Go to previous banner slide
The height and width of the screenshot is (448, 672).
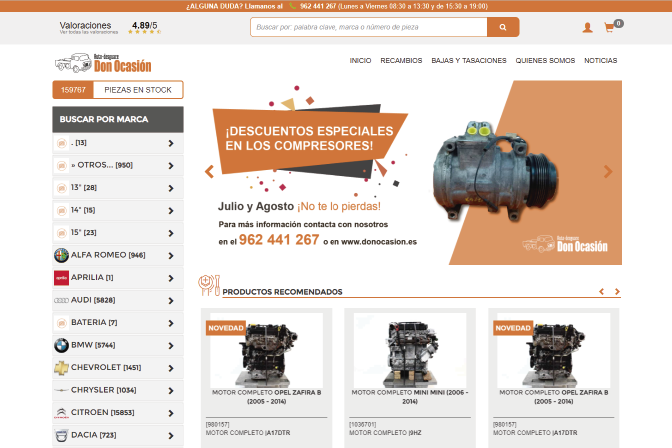pos(209,171)
